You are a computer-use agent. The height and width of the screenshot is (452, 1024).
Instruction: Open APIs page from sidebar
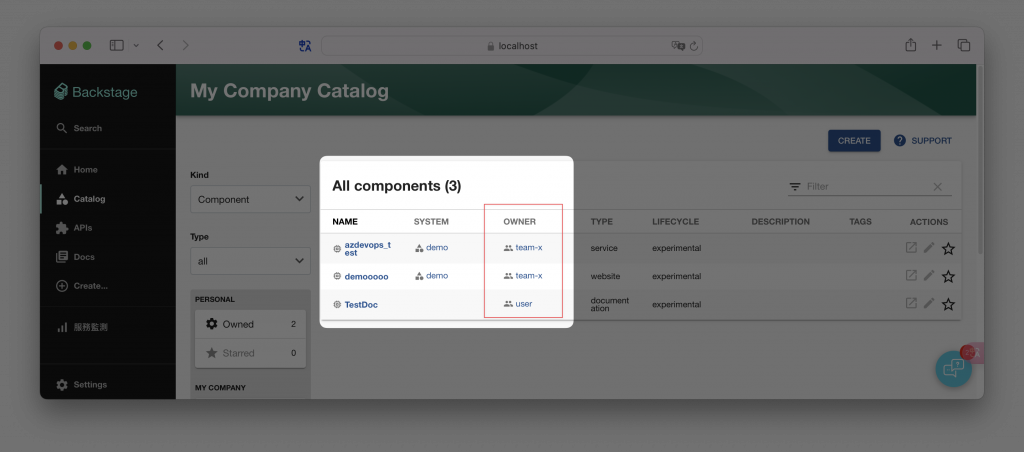tap(74, 228)
